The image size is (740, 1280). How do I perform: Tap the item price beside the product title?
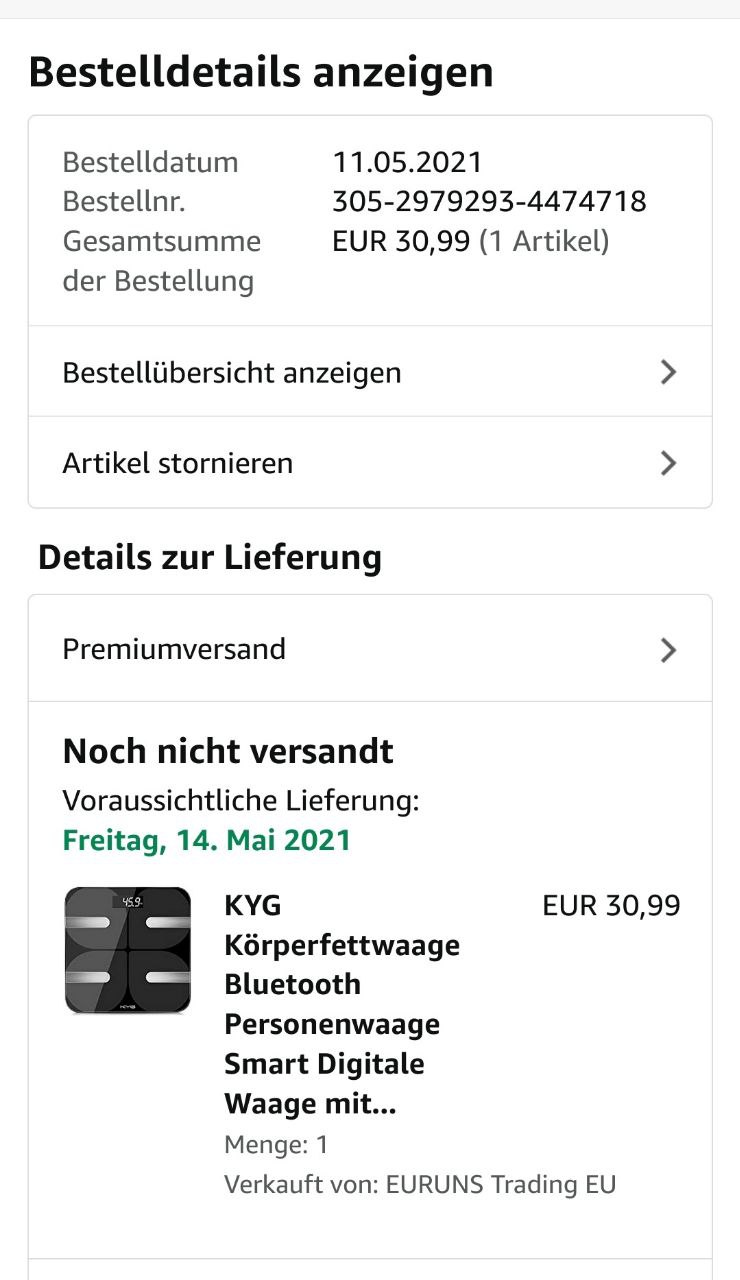click(x=611, y=906)
